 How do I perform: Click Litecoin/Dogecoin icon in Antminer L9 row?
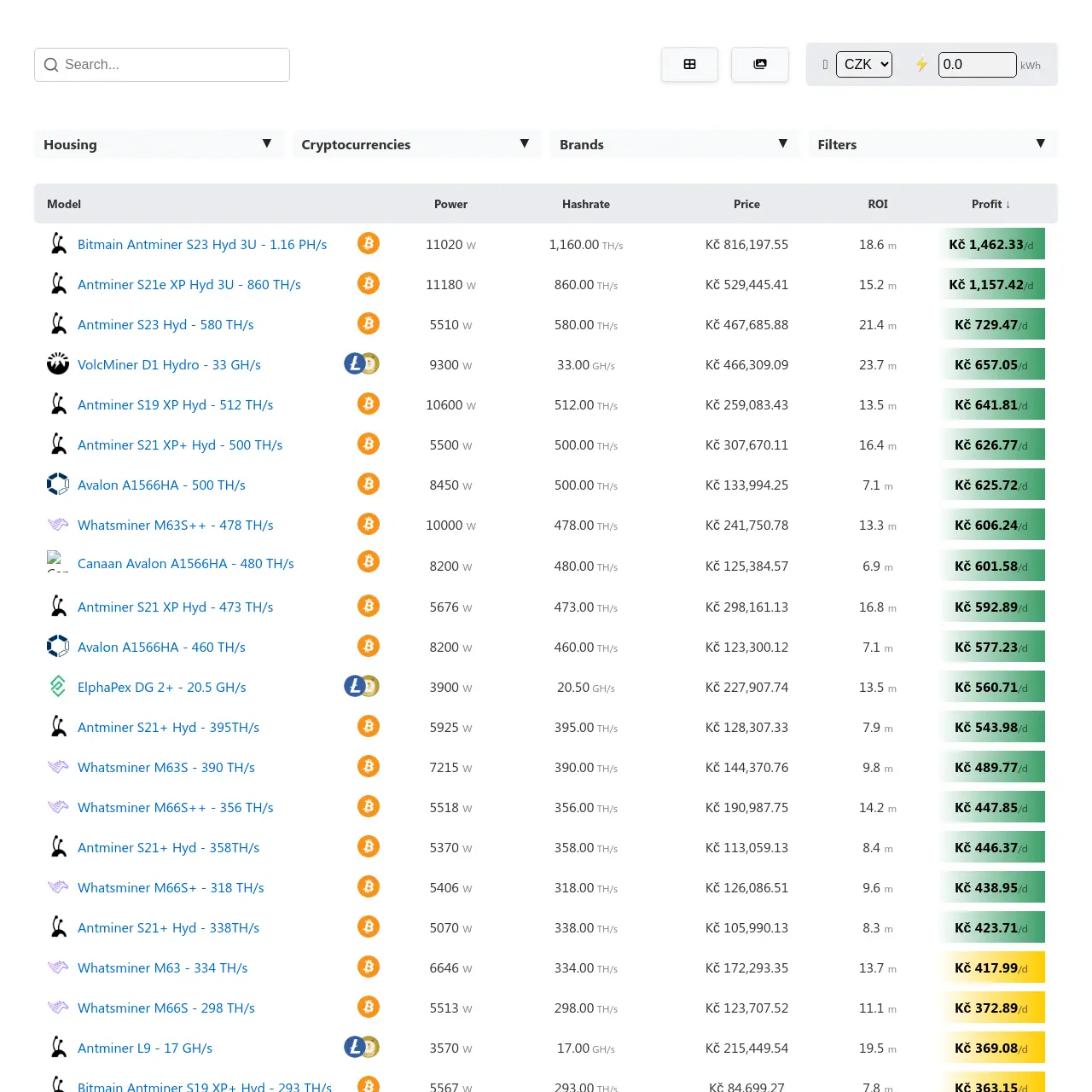tap(362, 1048)
